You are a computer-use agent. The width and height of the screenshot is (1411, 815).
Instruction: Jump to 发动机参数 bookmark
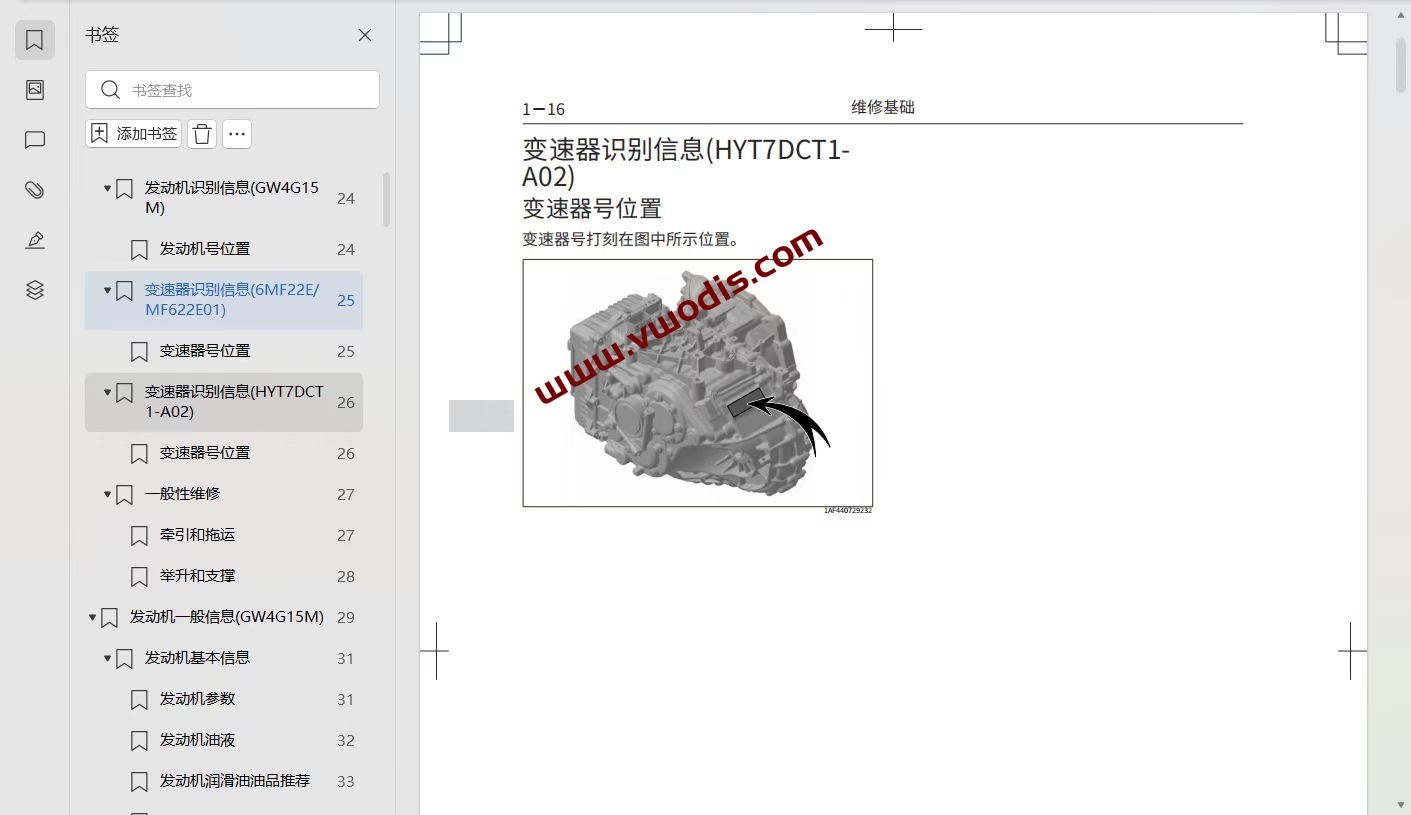coord(197,699)
